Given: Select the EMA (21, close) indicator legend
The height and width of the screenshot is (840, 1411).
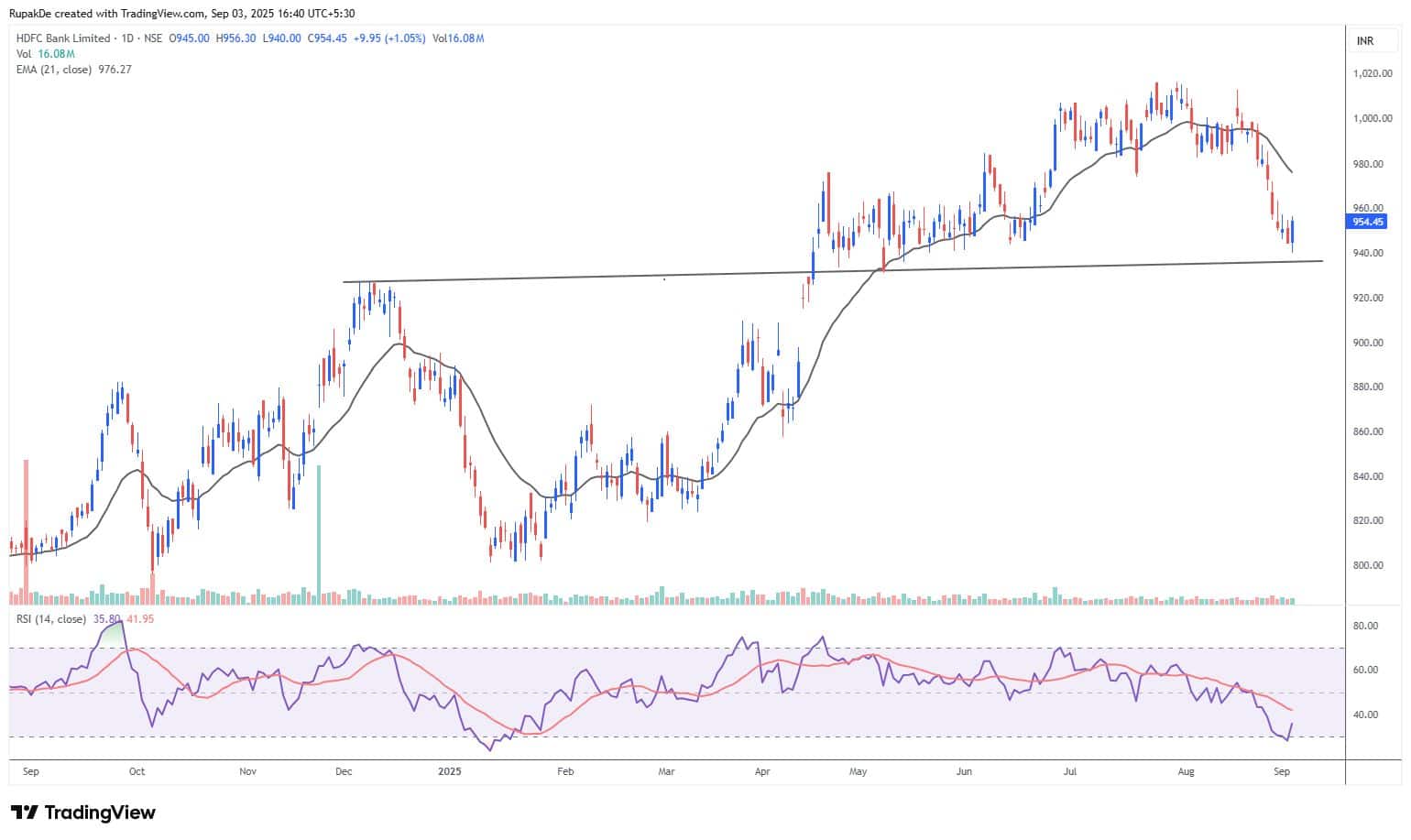Looking at the screenshot, I should (x=54, y=70).
